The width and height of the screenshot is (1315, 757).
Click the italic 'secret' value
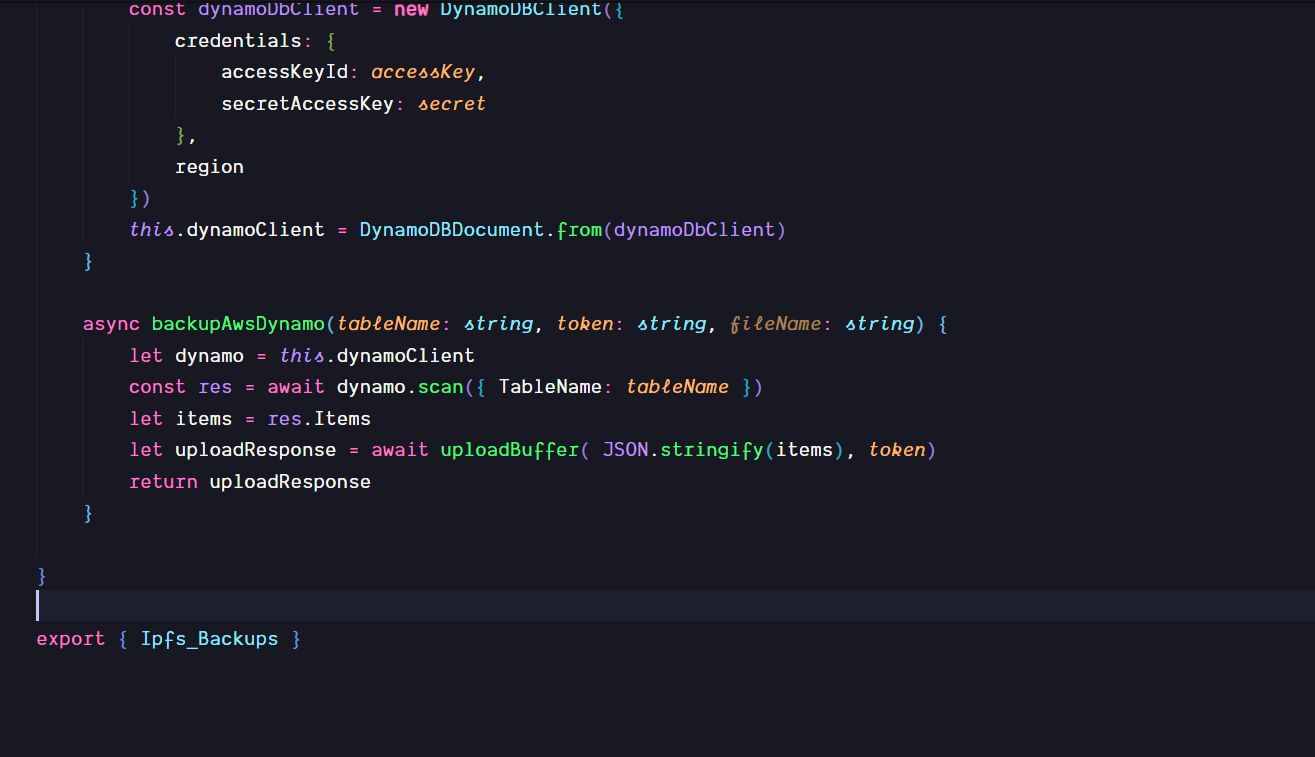point(452,104)
